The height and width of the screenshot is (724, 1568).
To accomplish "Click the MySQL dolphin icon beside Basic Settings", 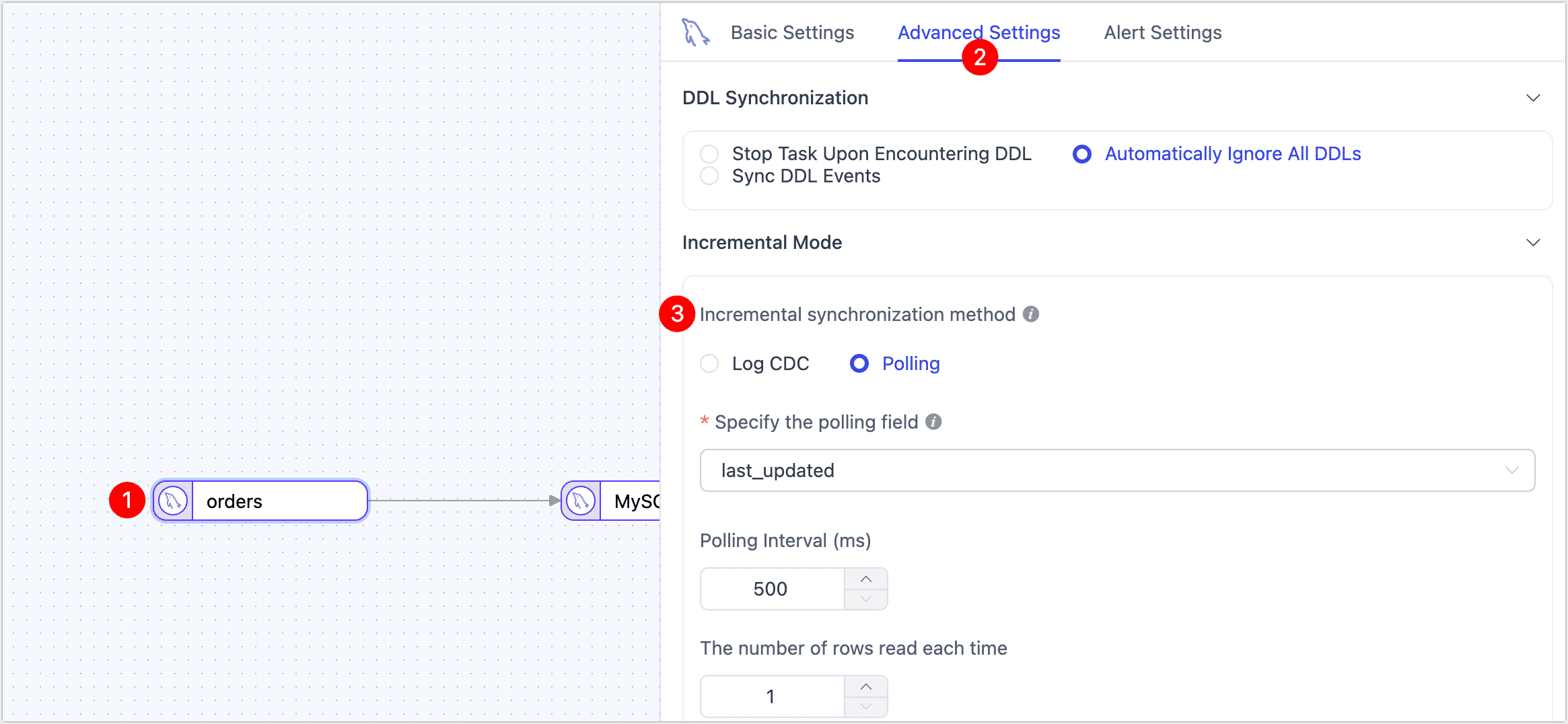I will point(695,32).
